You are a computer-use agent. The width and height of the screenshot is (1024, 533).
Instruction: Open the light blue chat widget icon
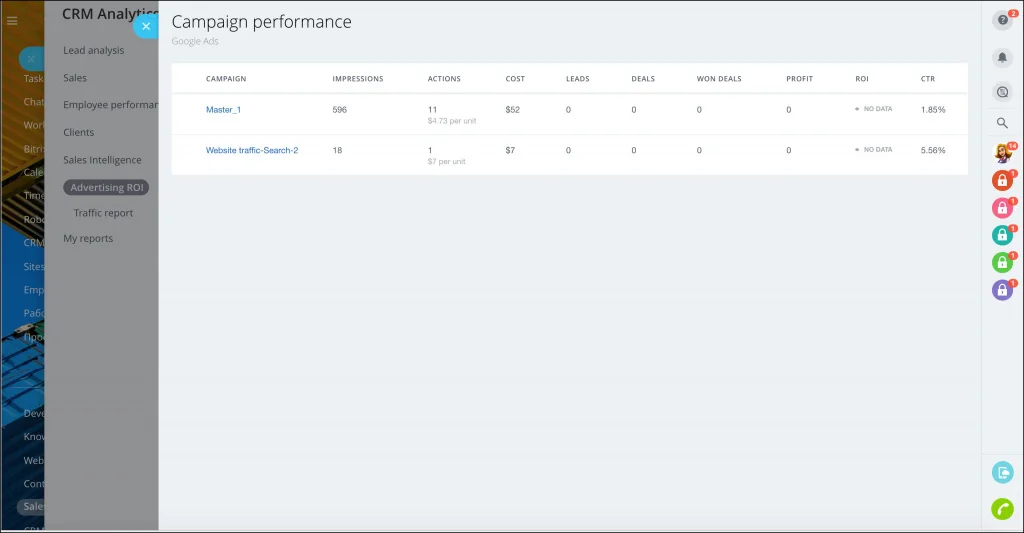coord(1002,472)
